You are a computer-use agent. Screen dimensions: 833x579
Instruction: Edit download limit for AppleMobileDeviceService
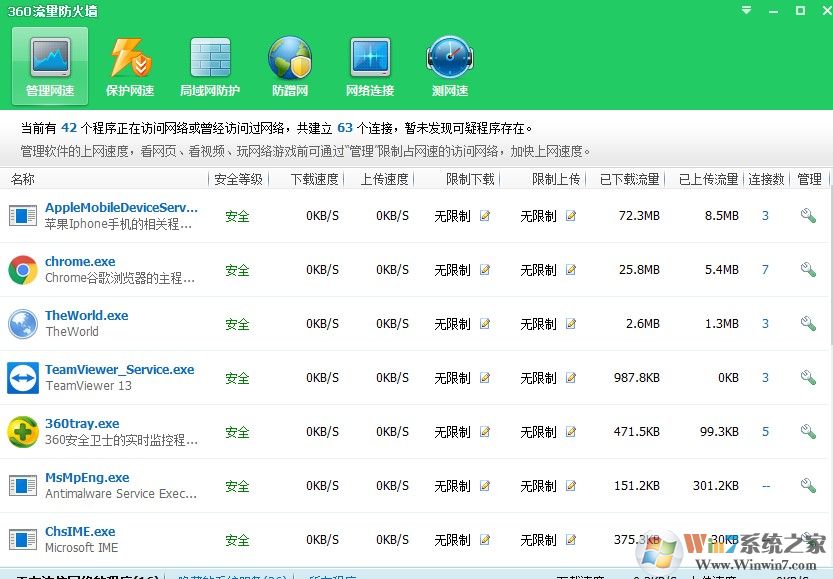click(485, 216)
